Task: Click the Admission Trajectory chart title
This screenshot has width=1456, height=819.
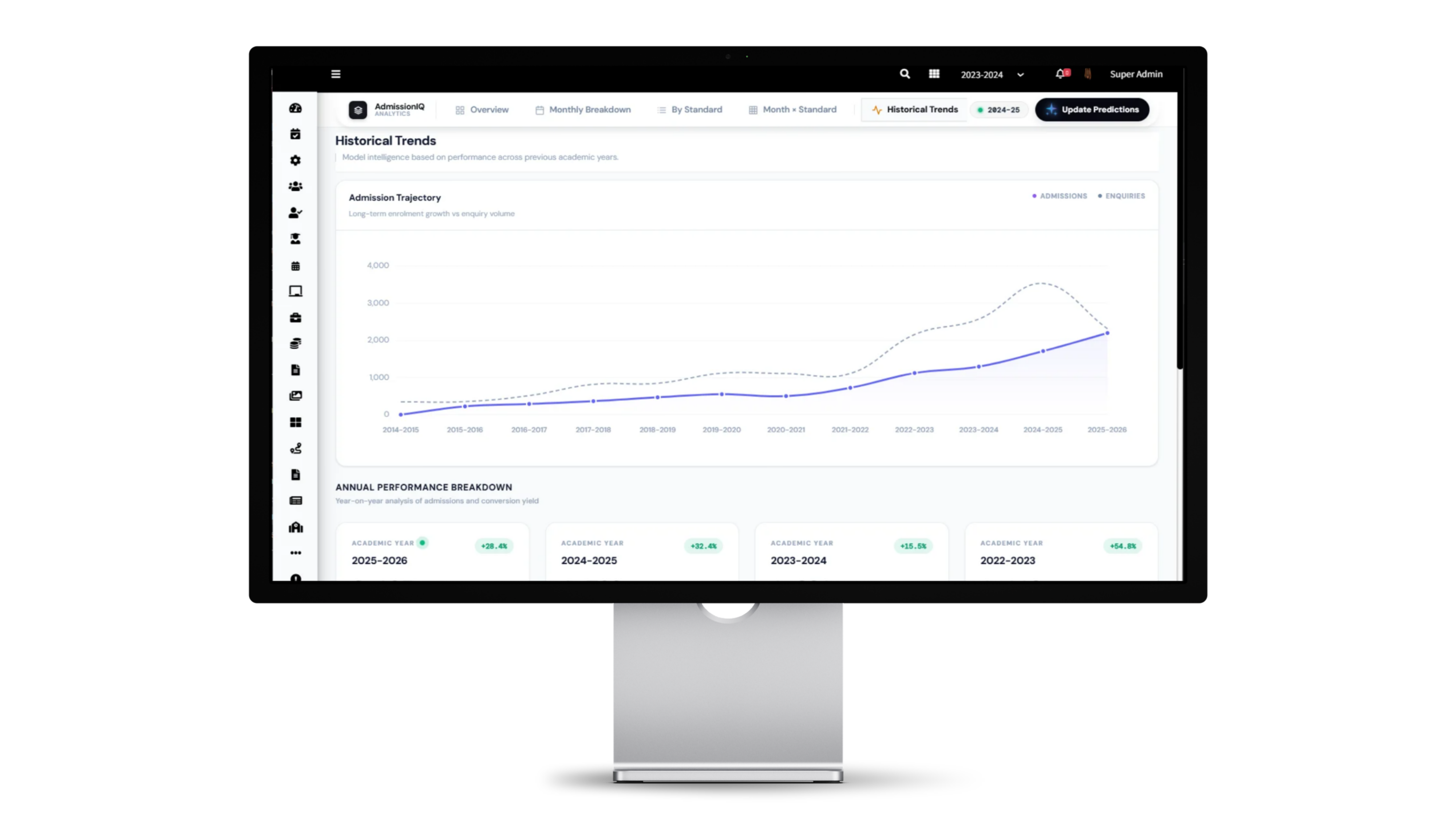Action: click(395, 198)
